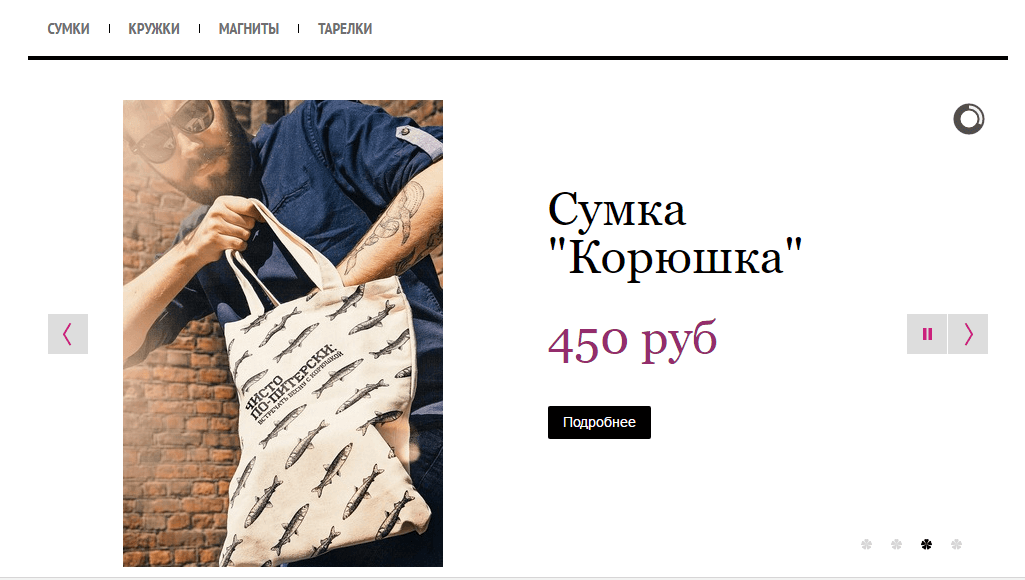Select the first slide pagination dot
The image size is (1025, 580).
click(867, 544)
